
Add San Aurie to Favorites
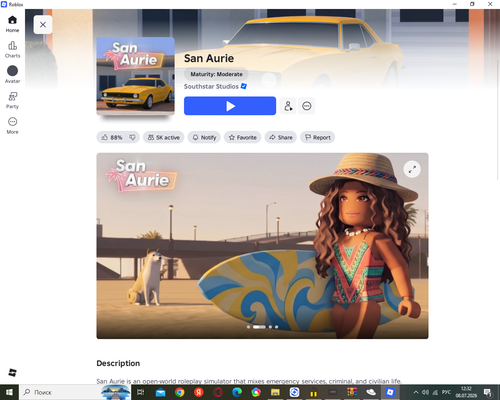pyautogui.click(x=242, y=137)
